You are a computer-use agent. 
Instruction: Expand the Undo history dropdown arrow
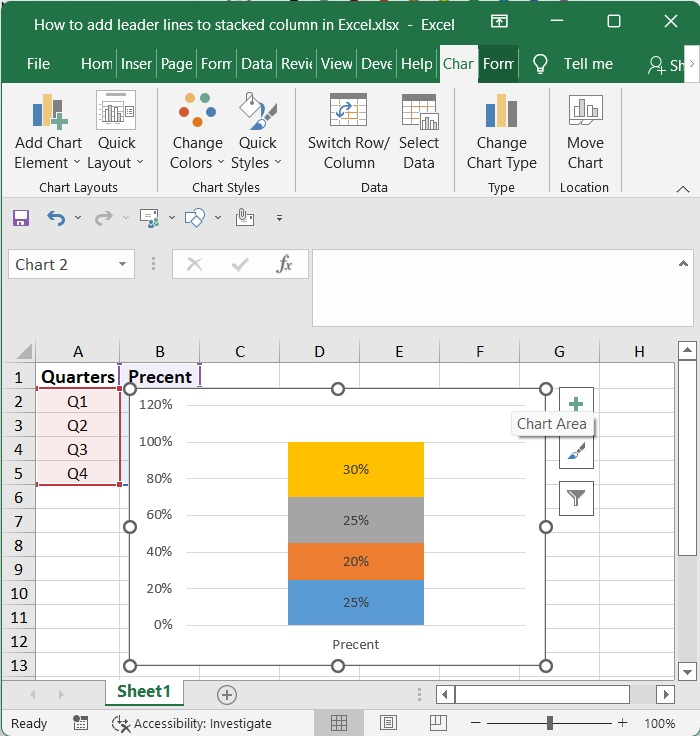pyautogui.click(x=78, y=218)
